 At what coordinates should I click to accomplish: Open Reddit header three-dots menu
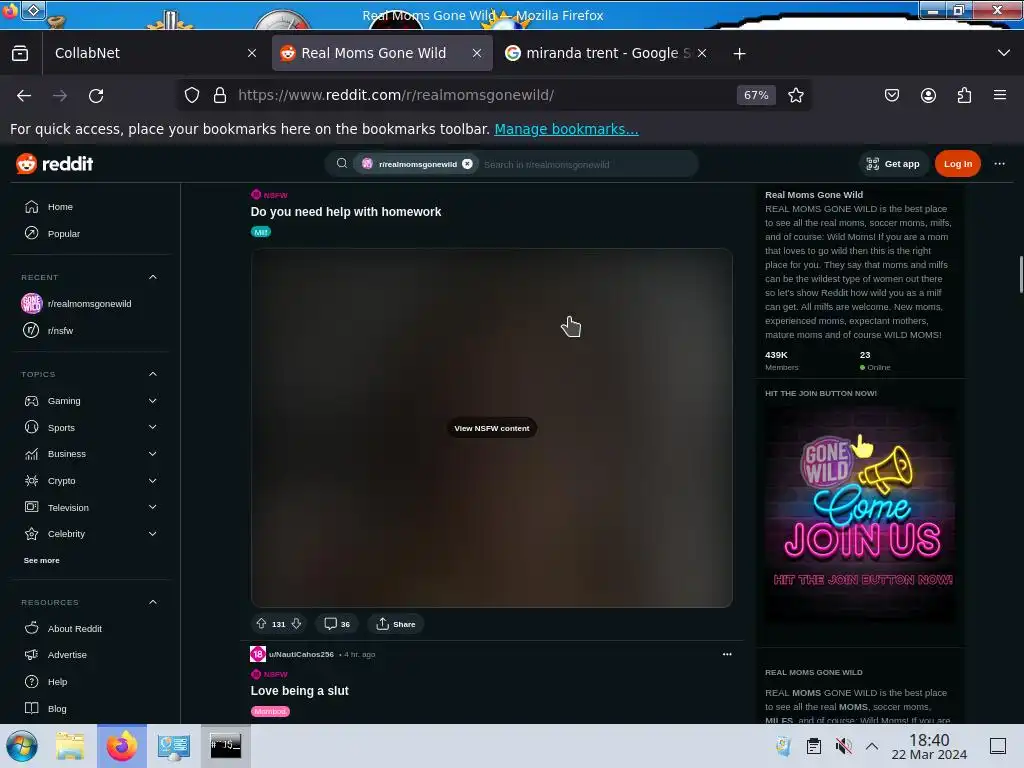click(x=999, y=164)
